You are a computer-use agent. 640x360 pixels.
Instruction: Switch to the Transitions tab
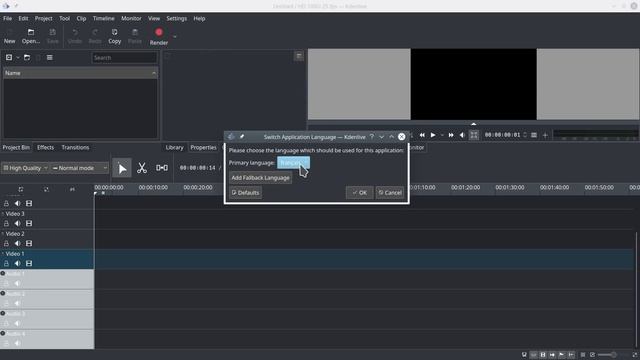pos(75,147)
